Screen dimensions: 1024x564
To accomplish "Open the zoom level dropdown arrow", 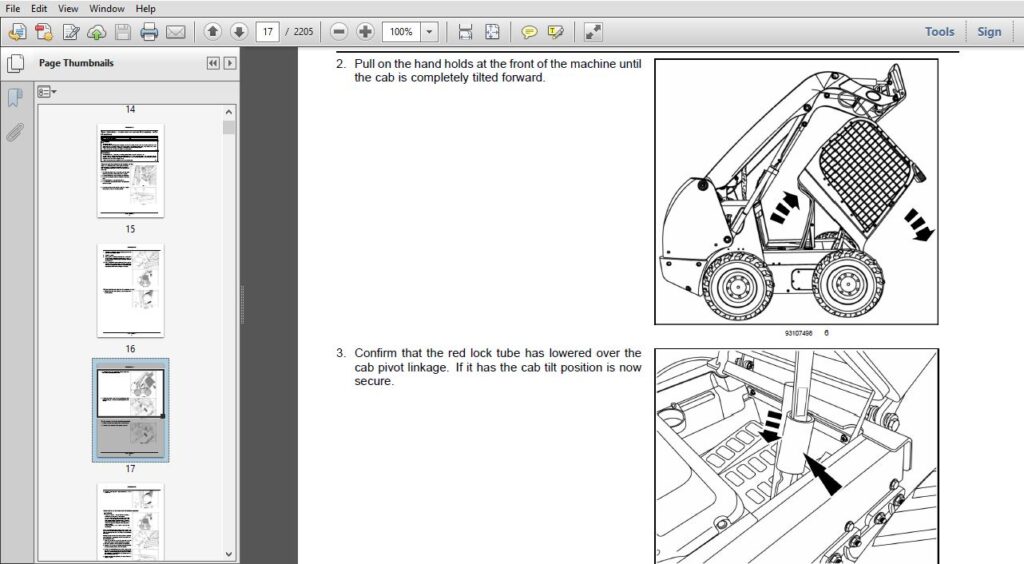I will 429,31.
